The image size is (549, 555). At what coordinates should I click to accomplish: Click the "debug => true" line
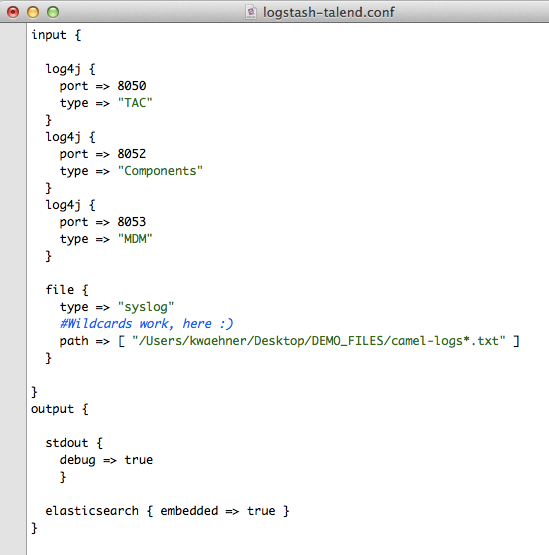coord(106,460)
